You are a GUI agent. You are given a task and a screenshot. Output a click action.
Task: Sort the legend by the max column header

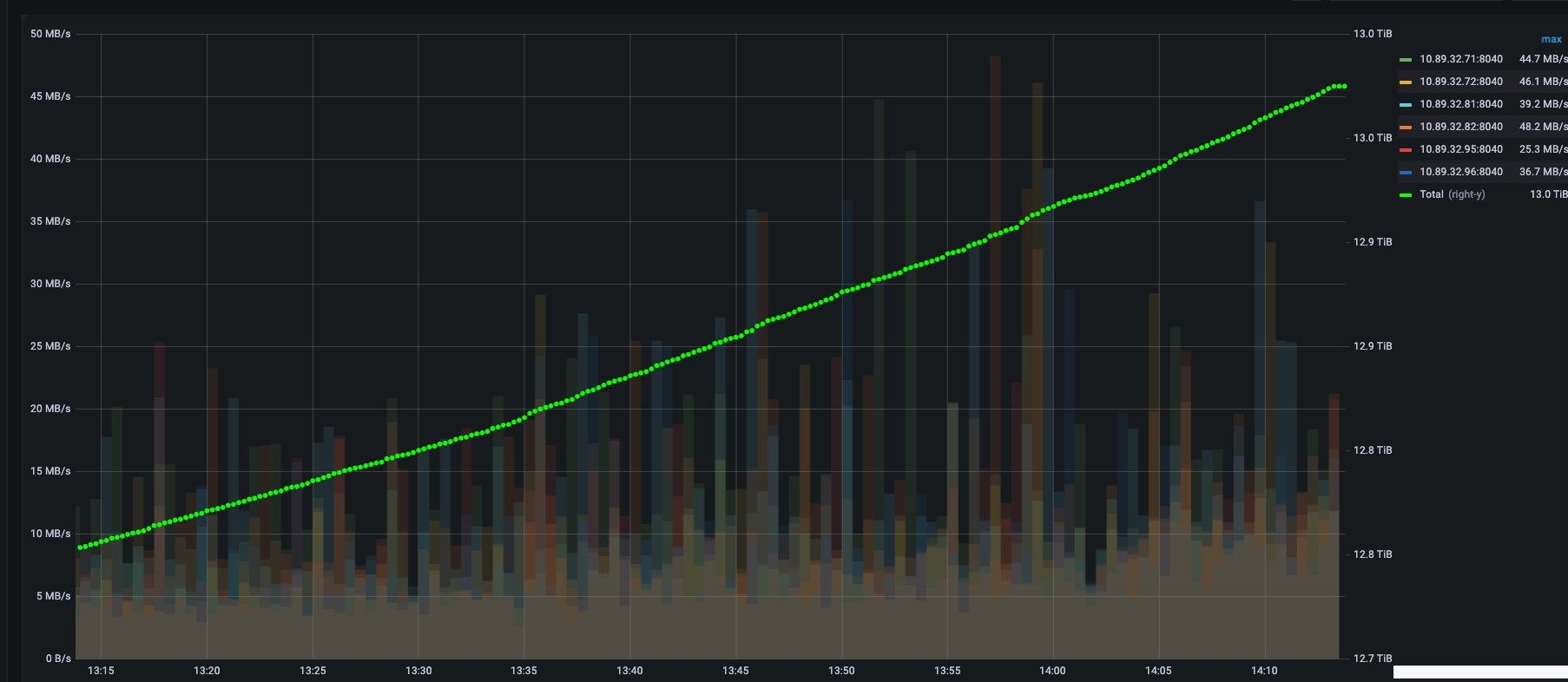[x=1551, y=39]
